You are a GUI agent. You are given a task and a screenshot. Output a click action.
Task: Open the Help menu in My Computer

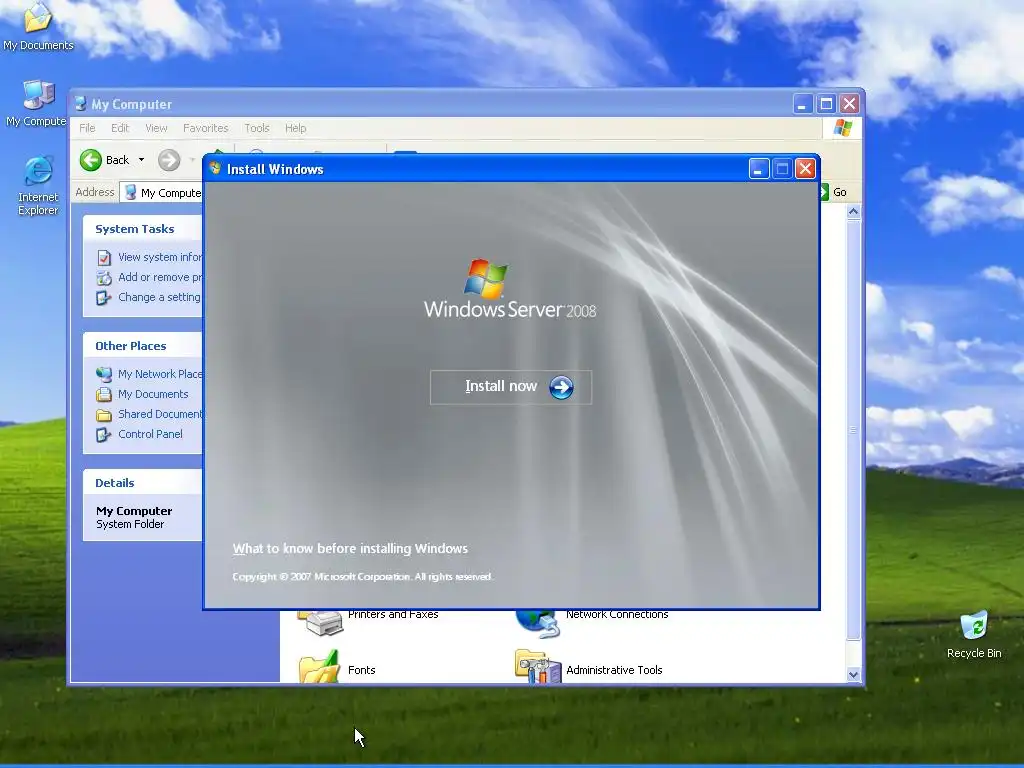coord(295,128)
